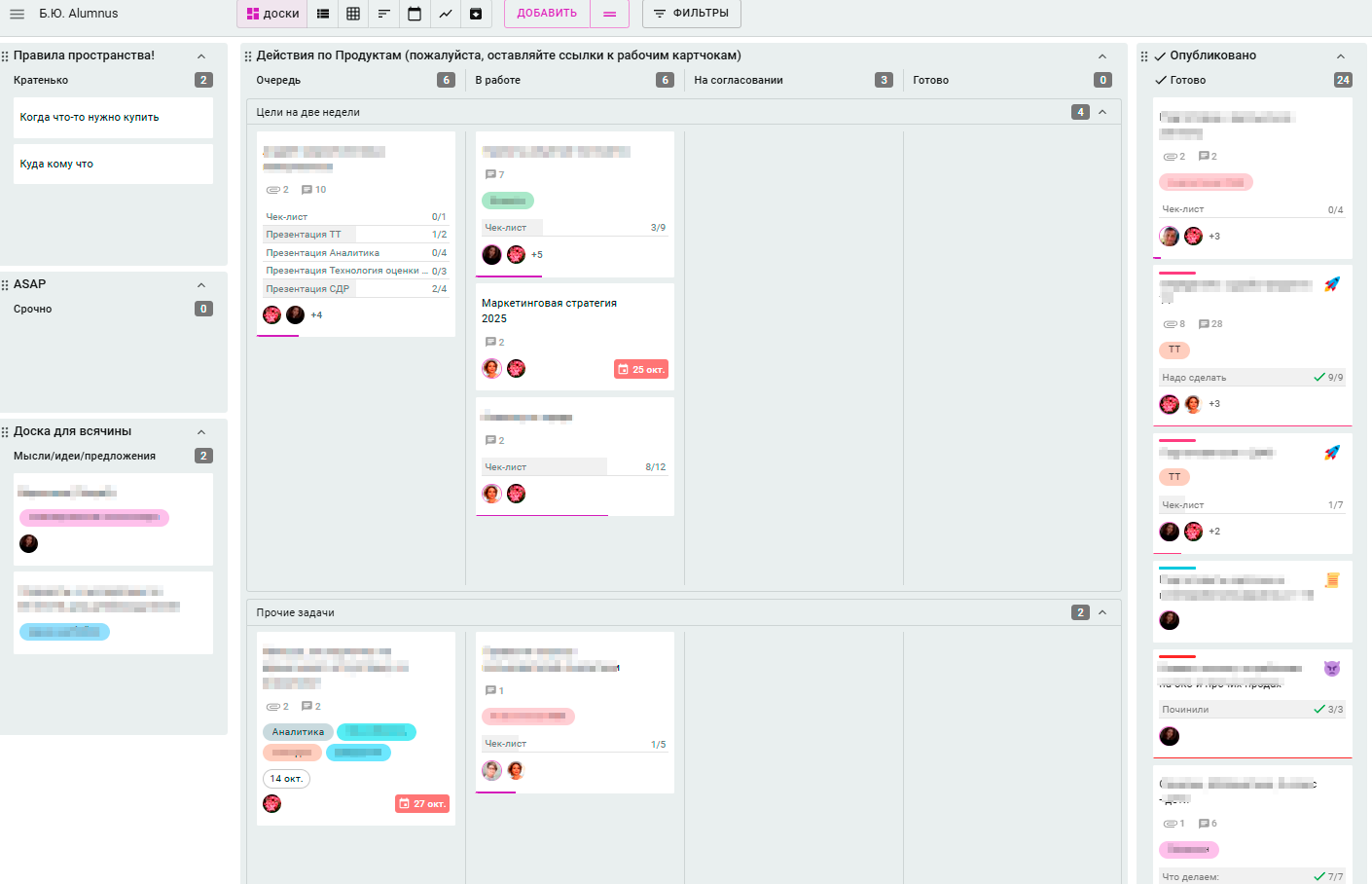This screenshot has height=884, width=1372.
Task: Click the rocket icon on the second published card
Action: pyautogui.click(x=1332, y=284)
